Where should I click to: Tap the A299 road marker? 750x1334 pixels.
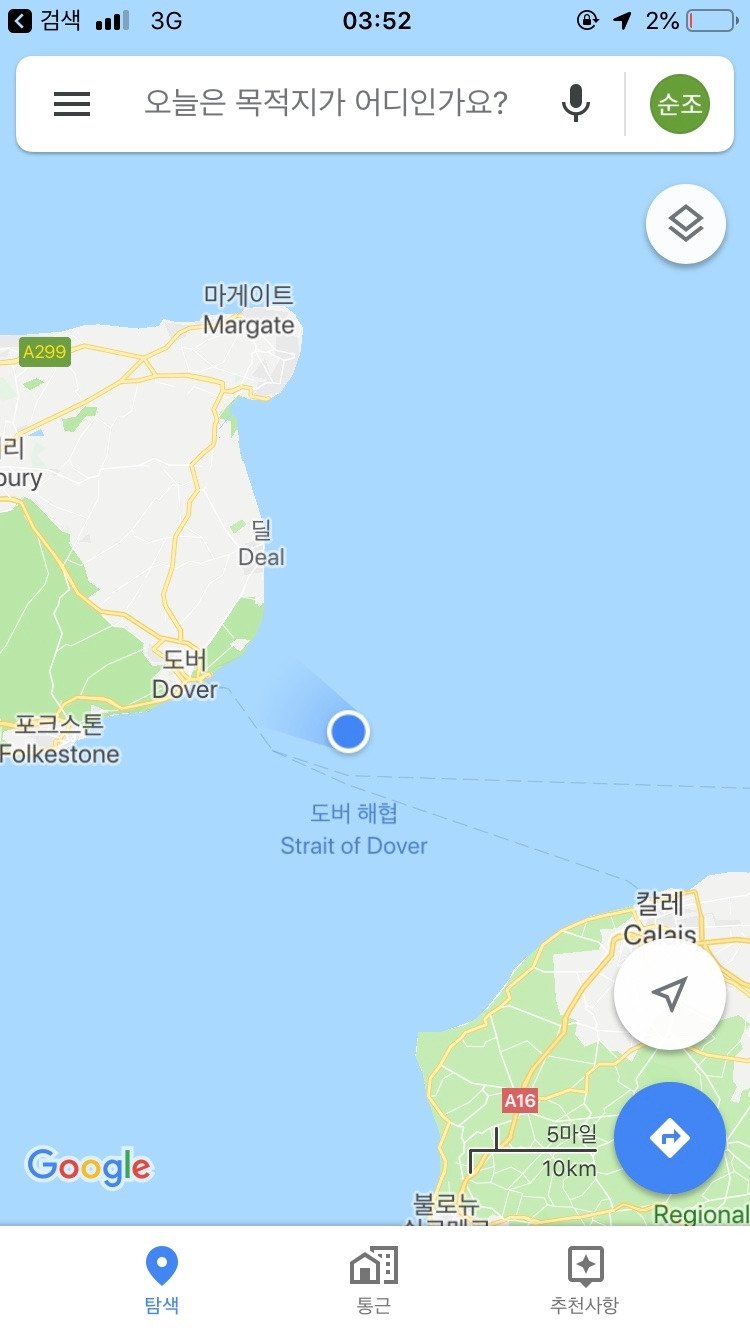(45, 352)
